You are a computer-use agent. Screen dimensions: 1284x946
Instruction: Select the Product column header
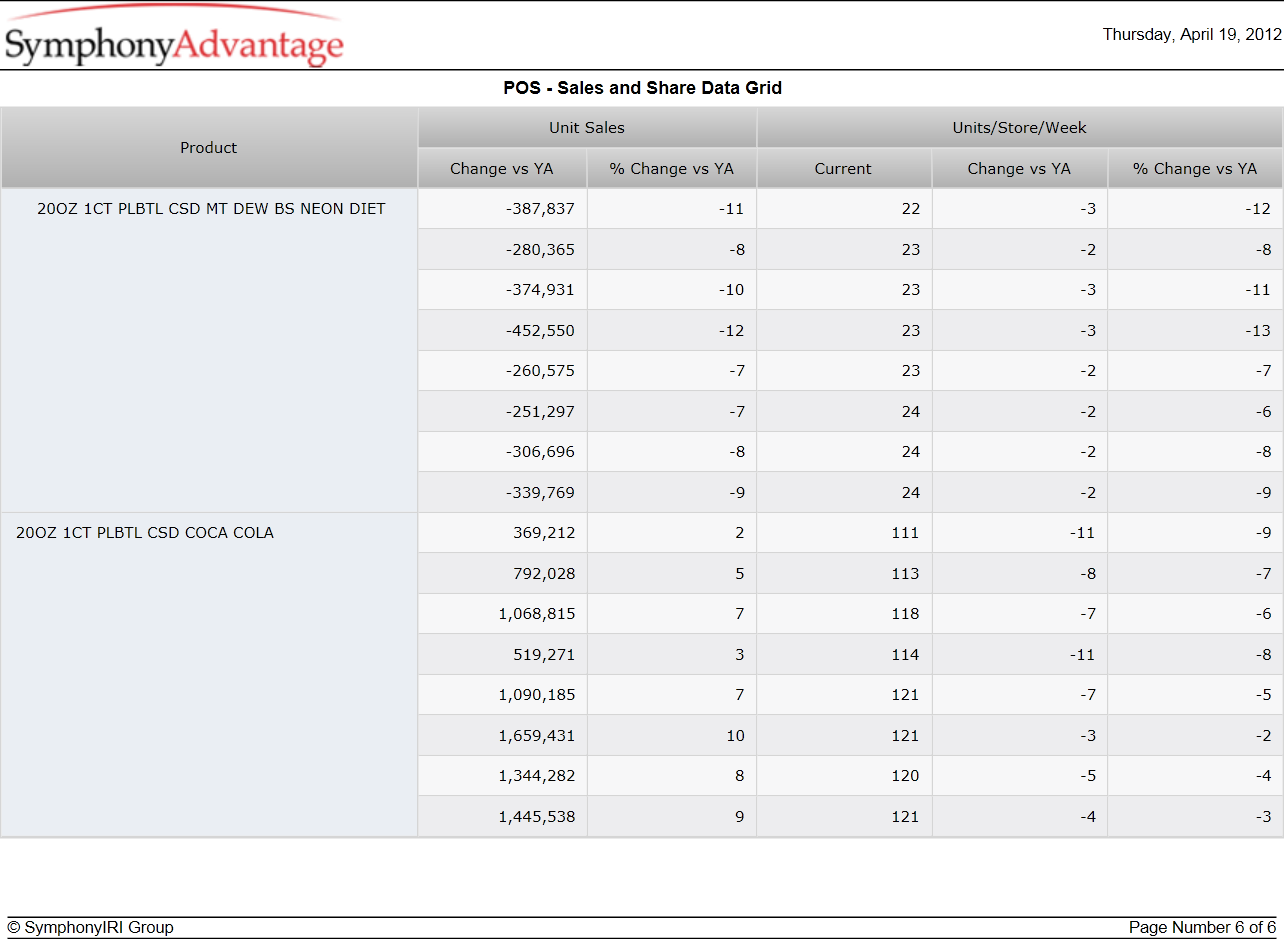(209, 147)
